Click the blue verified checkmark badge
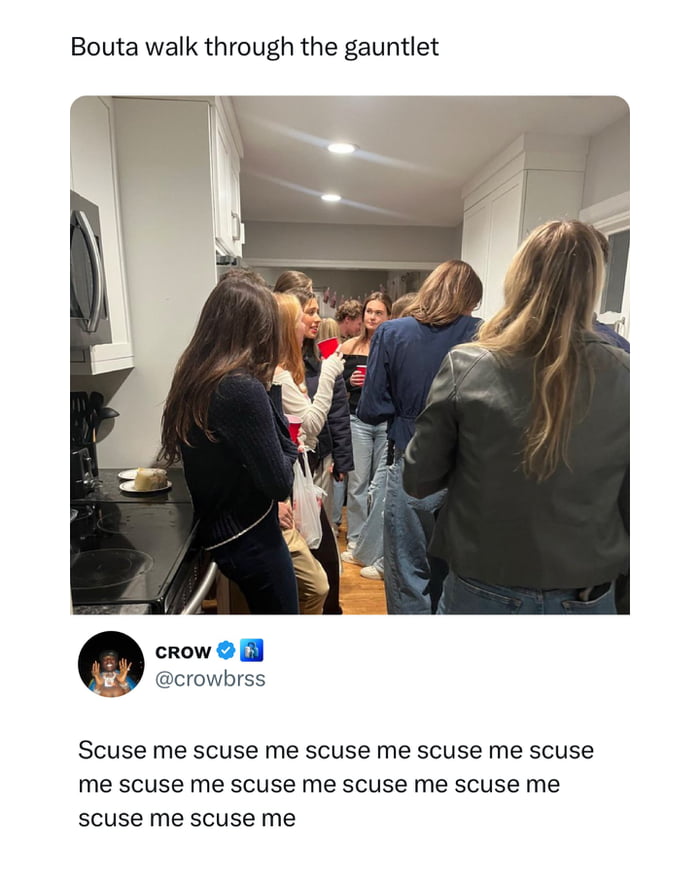 (225, 650)
